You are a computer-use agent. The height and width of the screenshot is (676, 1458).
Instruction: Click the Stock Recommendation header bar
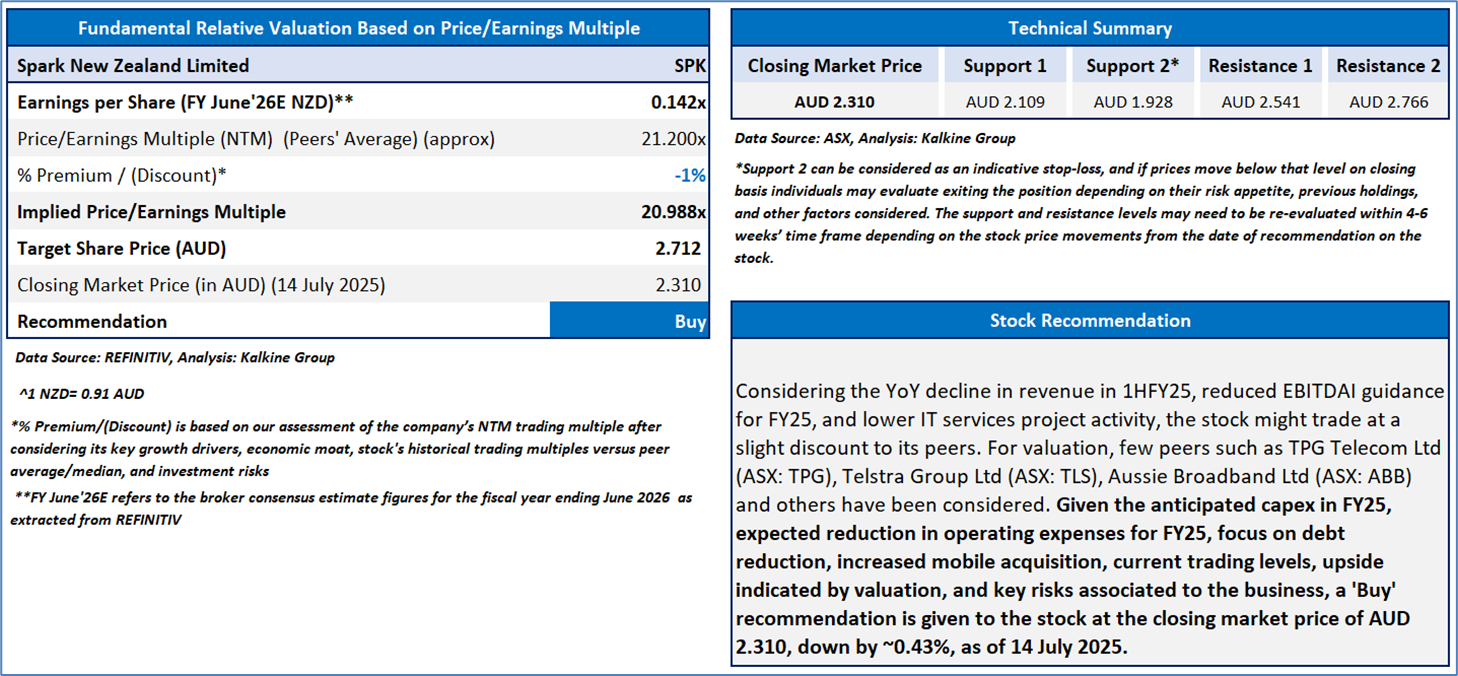coord(1090,320)
